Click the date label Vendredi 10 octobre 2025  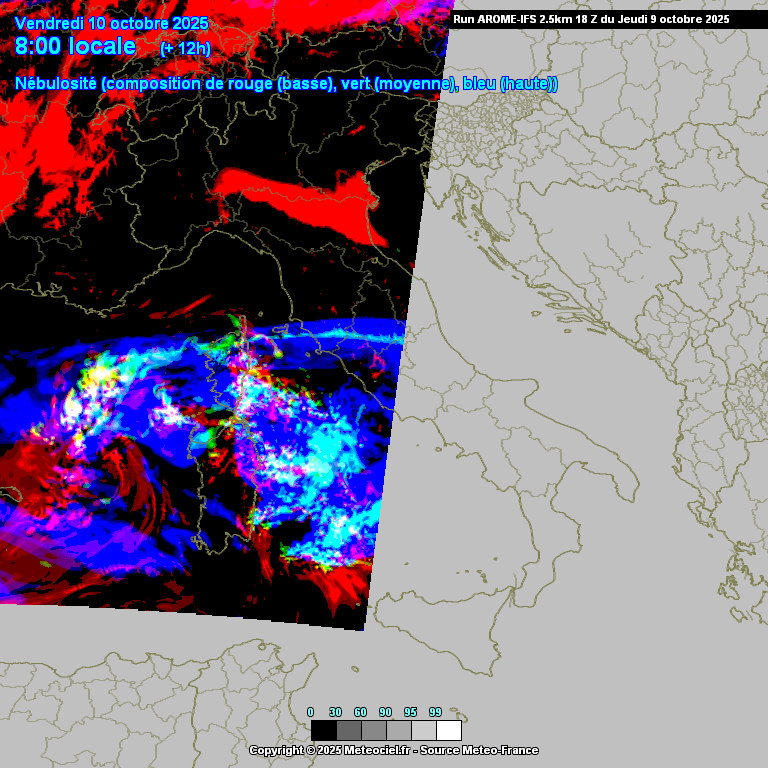[x=112, y=24]
